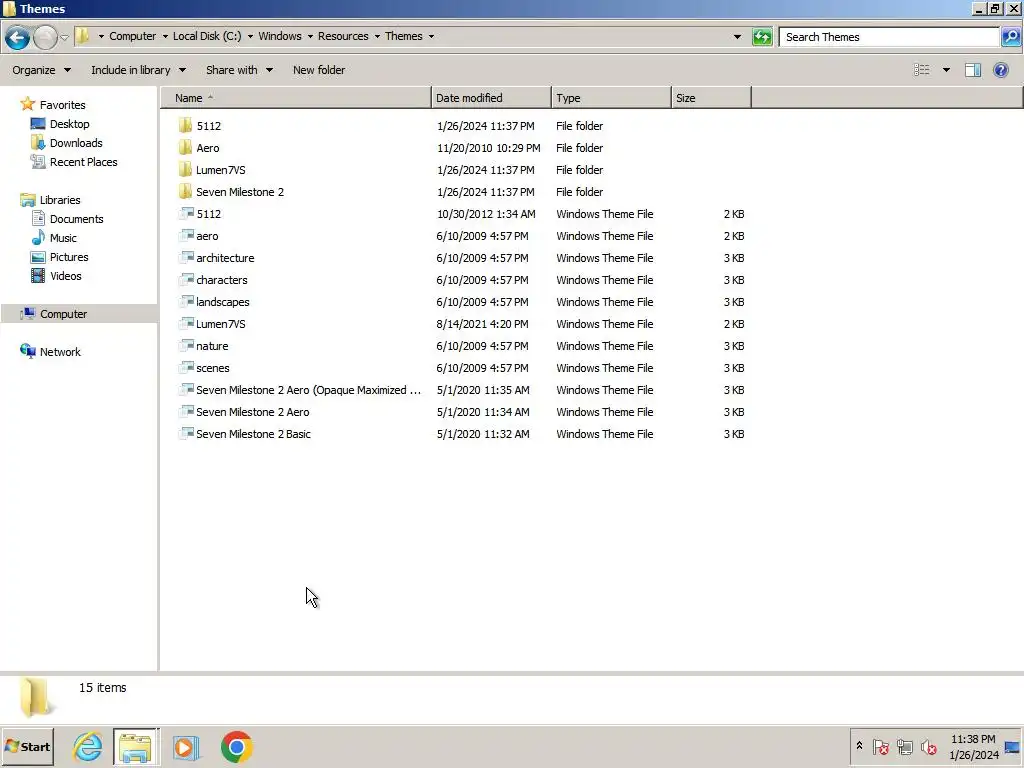Sort by the Date modified column
Viewport: 1024px width, 768px height.
491,98
